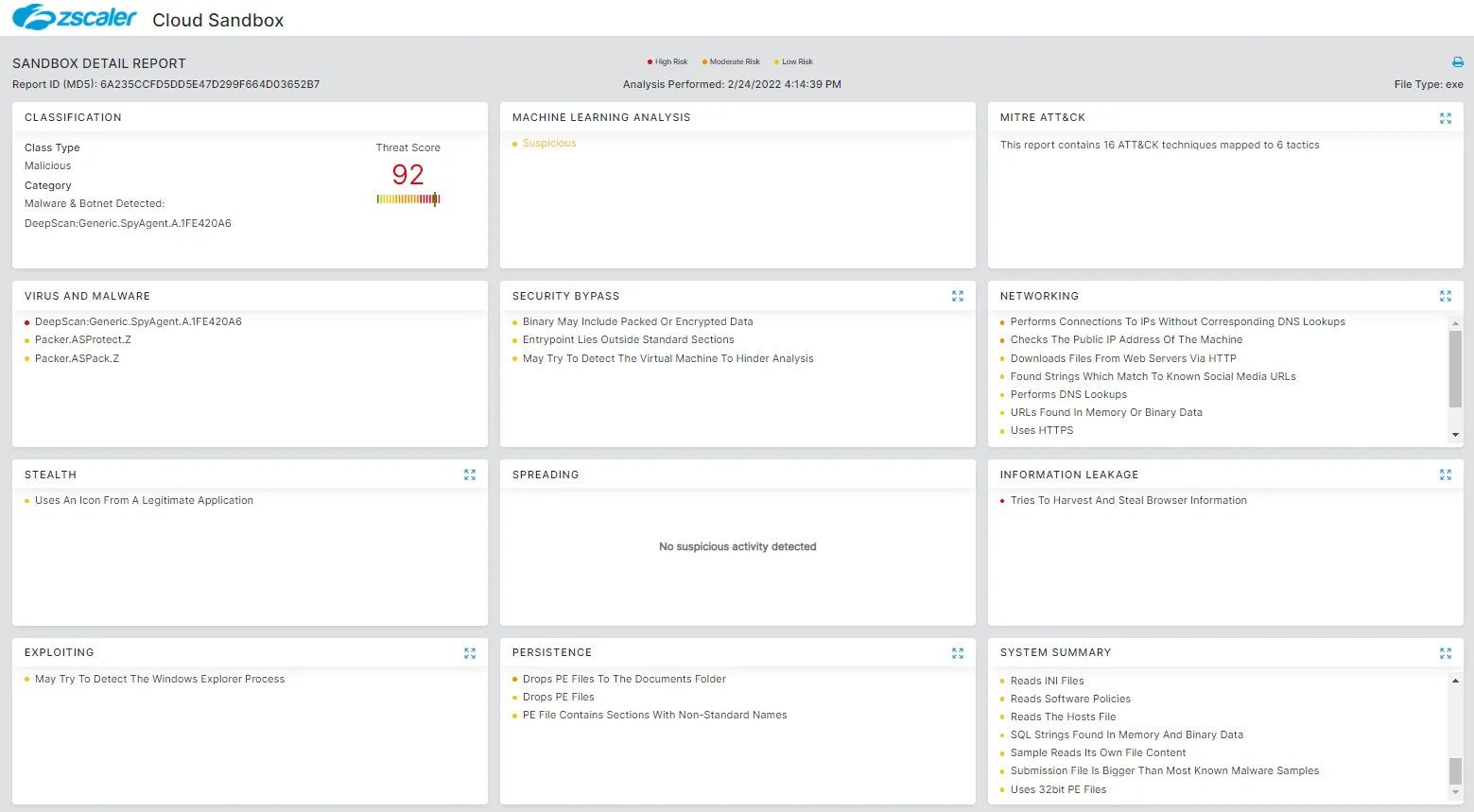This screenshot has width=1474, height=812.
Task: Expand the Stealth panel
Action: (x=469, y=475)
